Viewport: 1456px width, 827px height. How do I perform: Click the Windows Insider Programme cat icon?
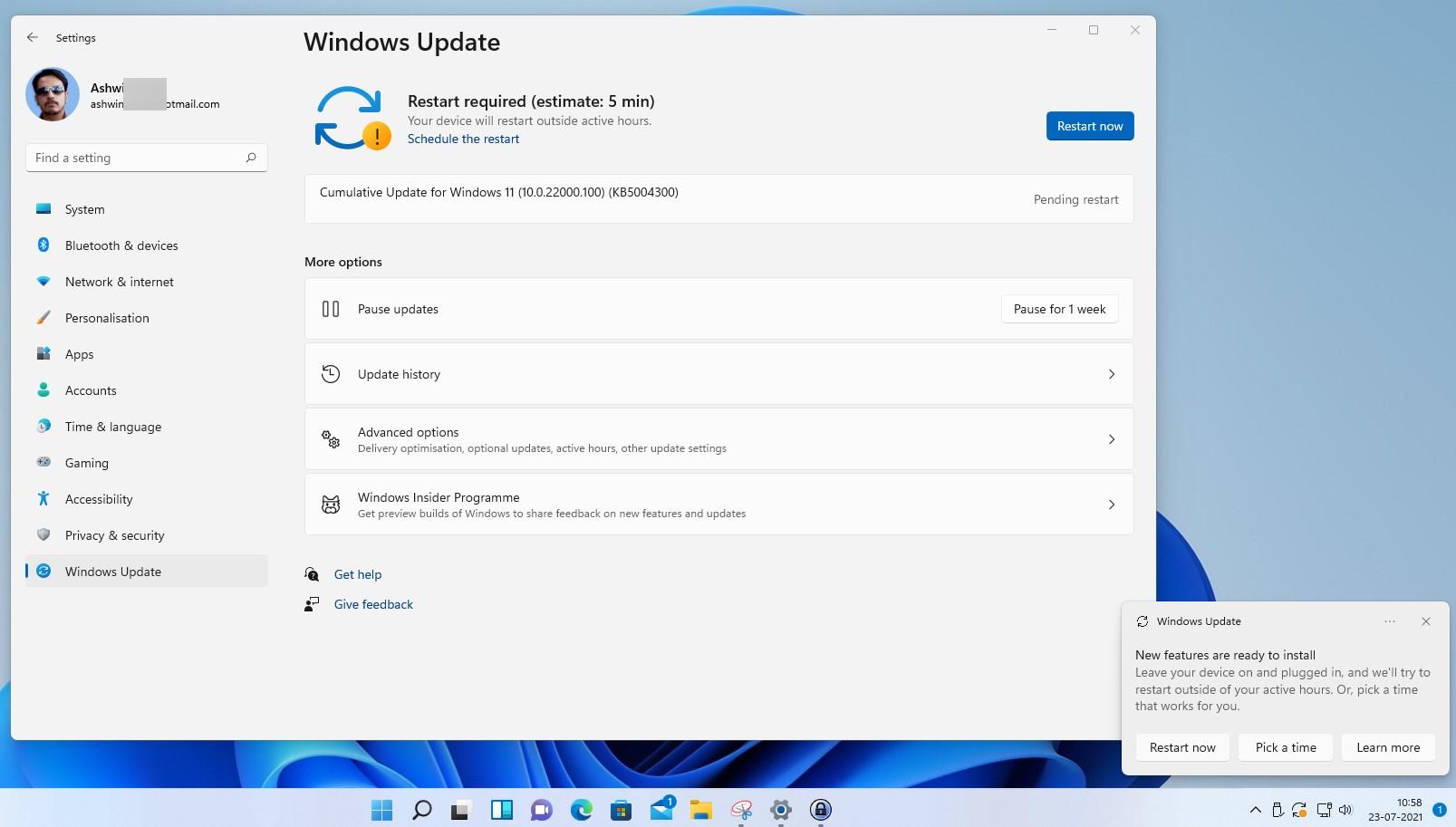[331, 505]
